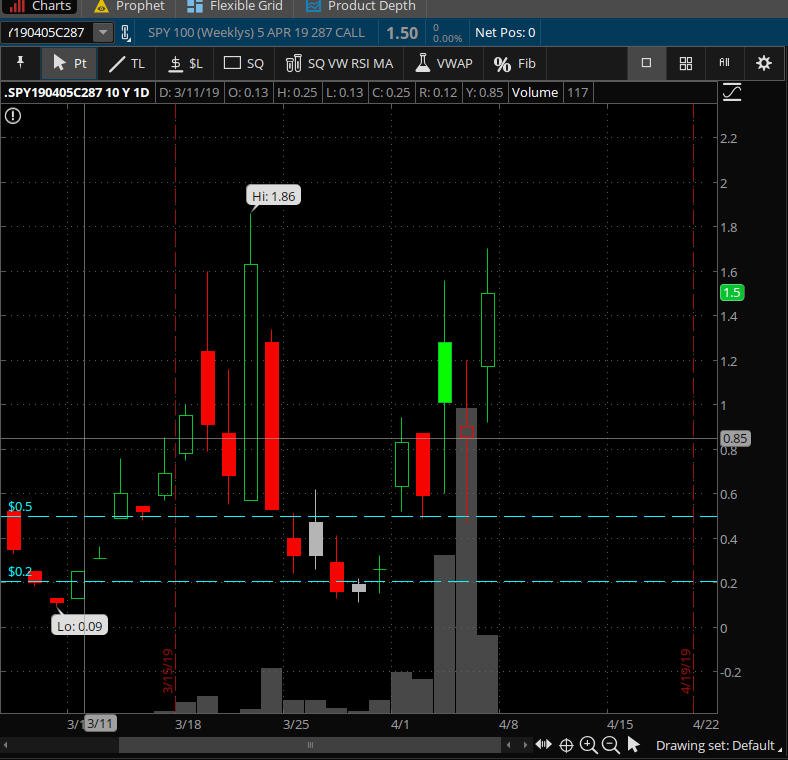Click the Y: 0.85 value in header
The height and width of the screenshot is (760, 788).
484,92
